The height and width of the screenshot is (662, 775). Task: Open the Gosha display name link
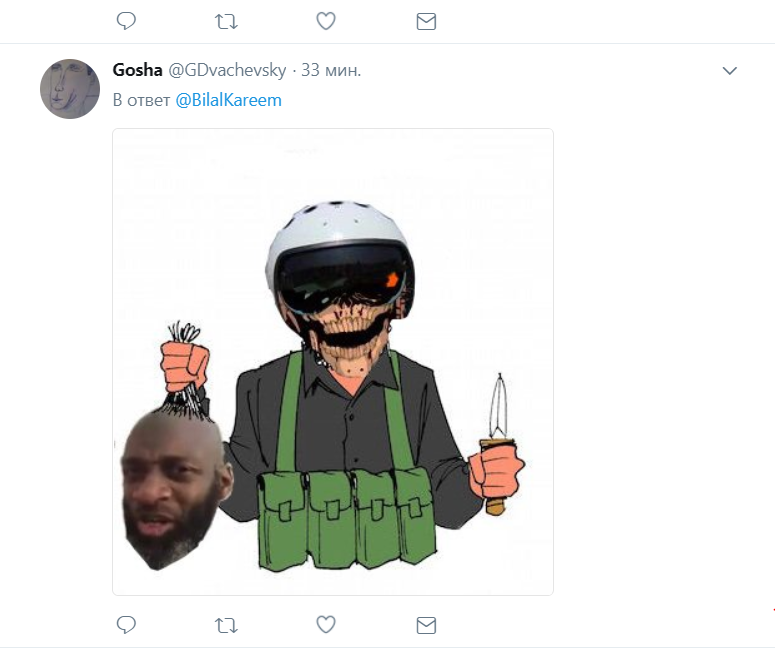click(x=137, y=70)
